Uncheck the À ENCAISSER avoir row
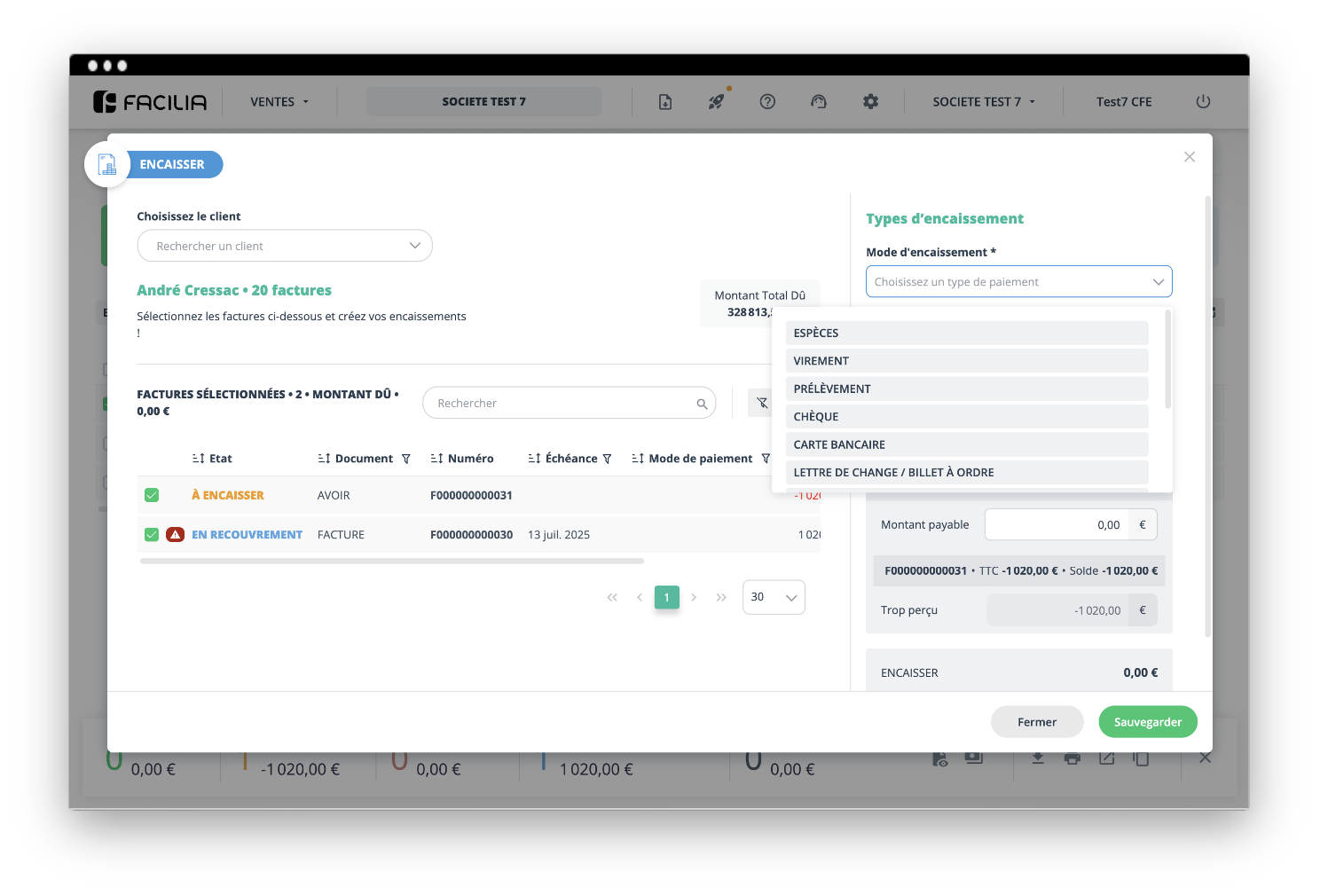1320x896 pixels. 152,495
